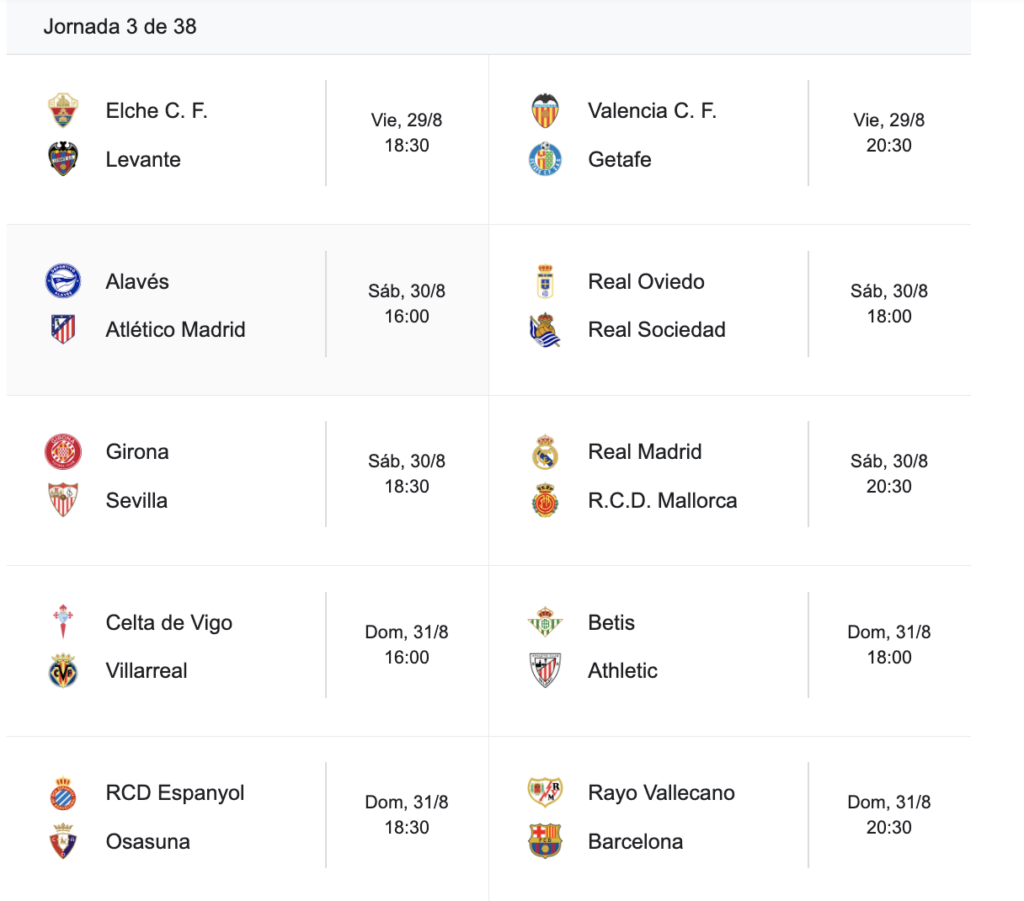This screenshot has height=901, width=1024.
Task: Select the Real Madrid crest icon
Action: pyautogui.click(x=545, y=452)
